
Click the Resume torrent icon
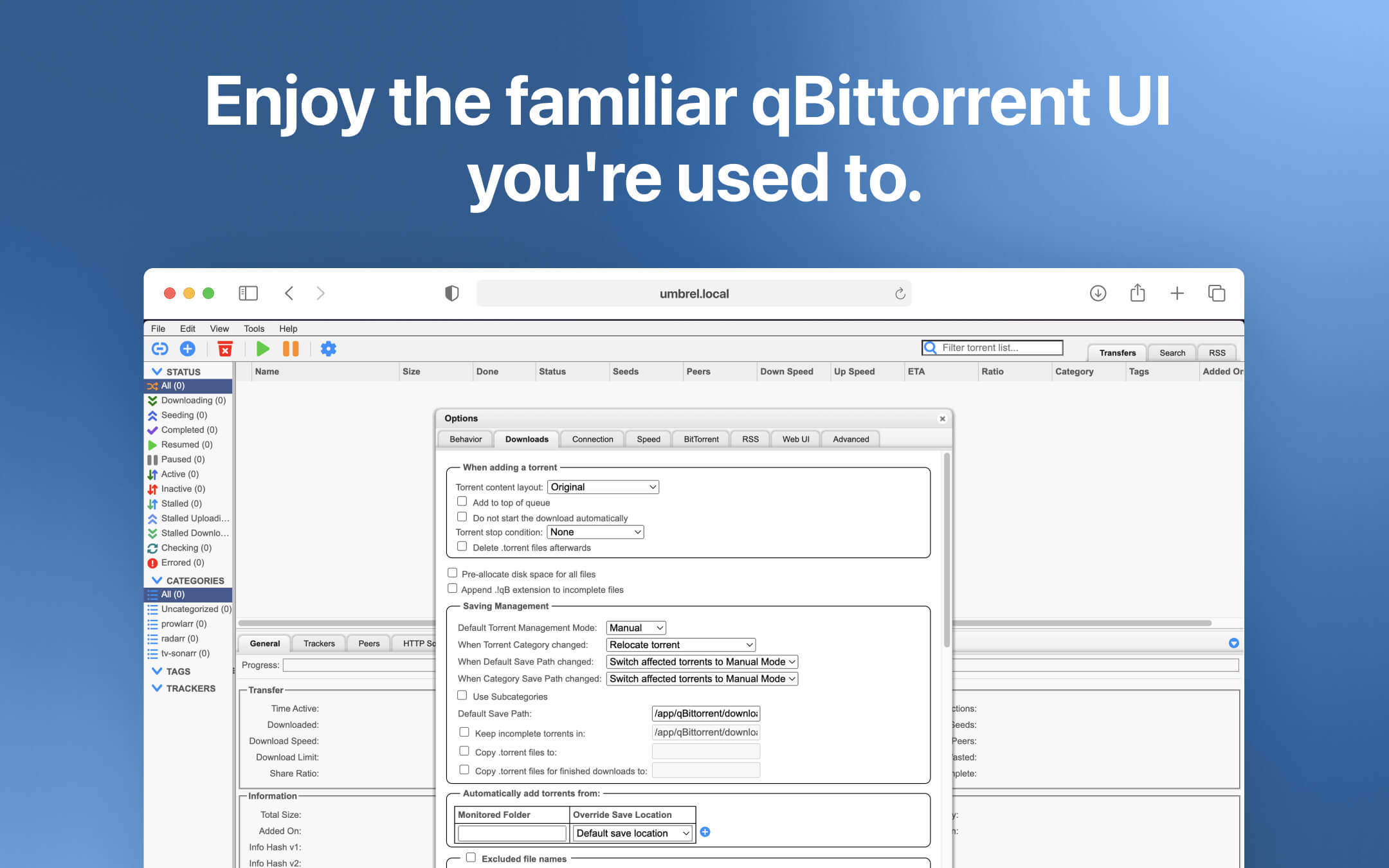click(262, 348)
